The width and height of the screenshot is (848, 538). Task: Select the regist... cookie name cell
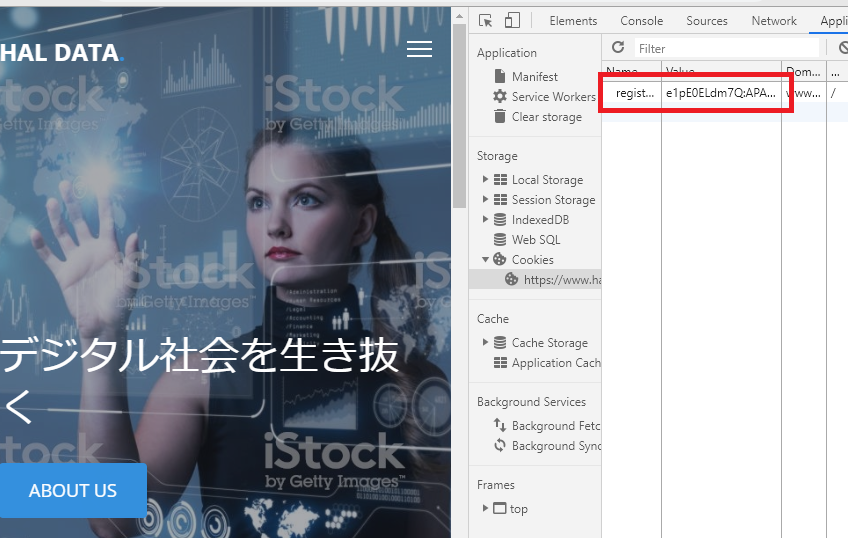click(634, 93)
